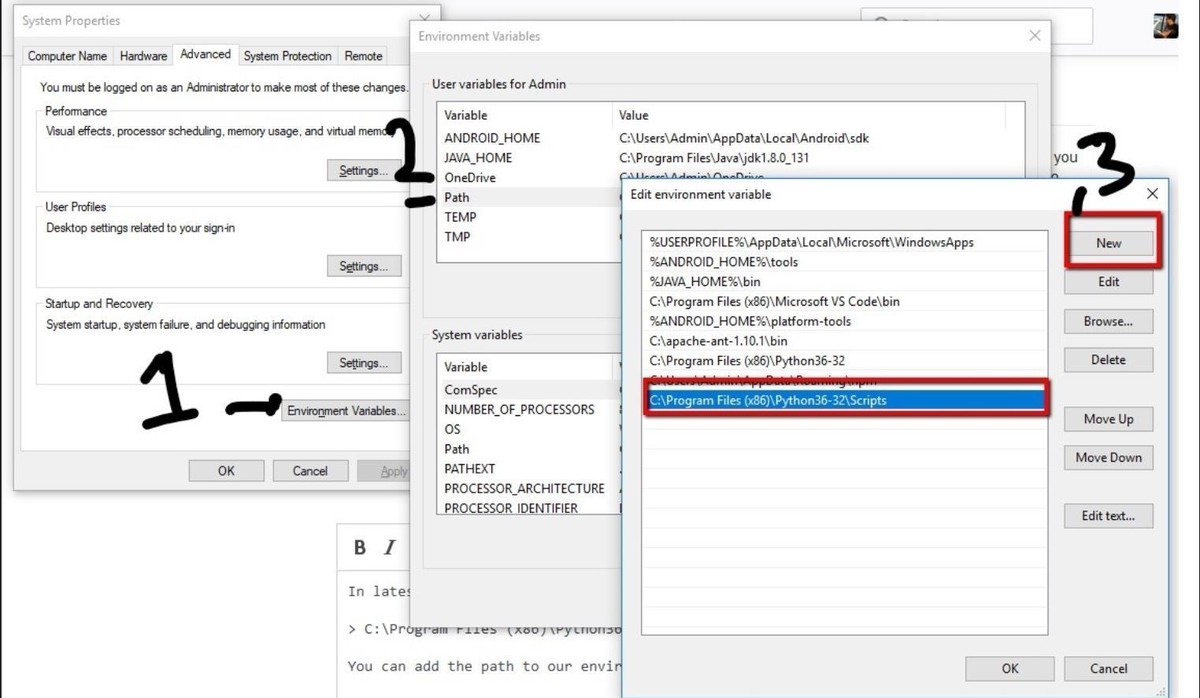Screen dimensions: 1200x698
Task: Select the Python36-32 path entry
Action: pos(844,360)
